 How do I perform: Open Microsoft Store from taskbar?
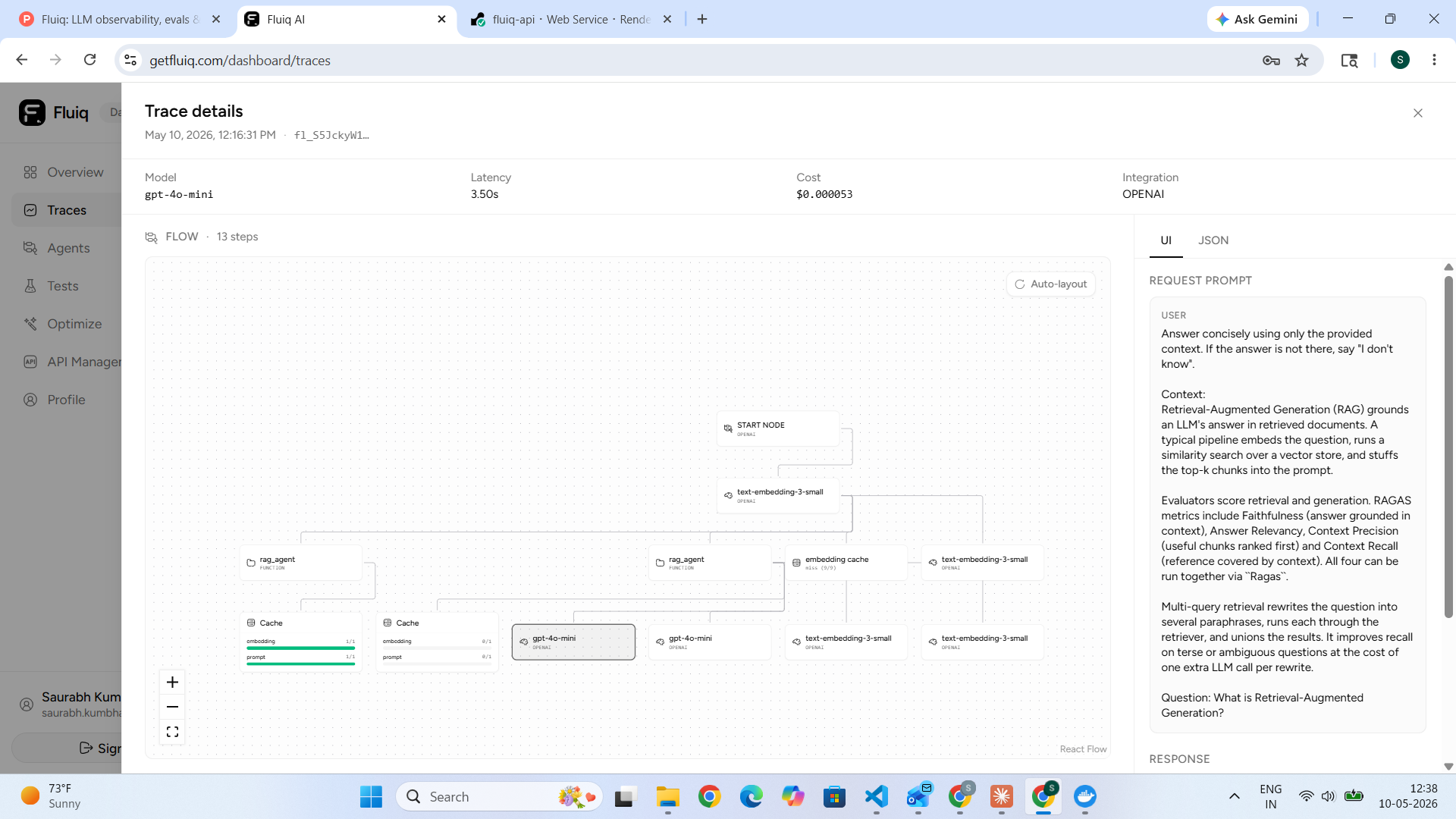834,796
